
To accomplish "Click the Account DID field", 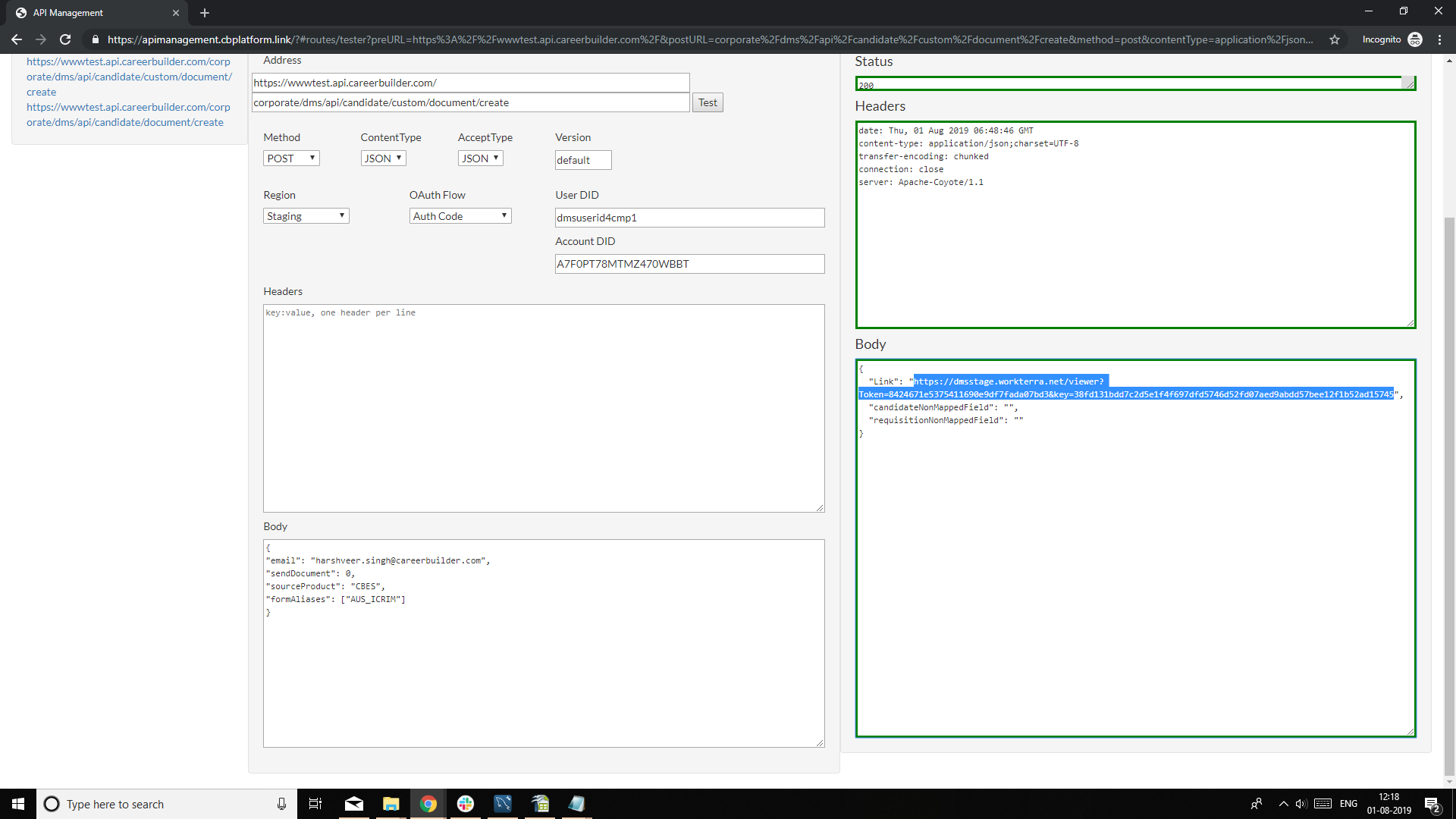I will 689,264.
